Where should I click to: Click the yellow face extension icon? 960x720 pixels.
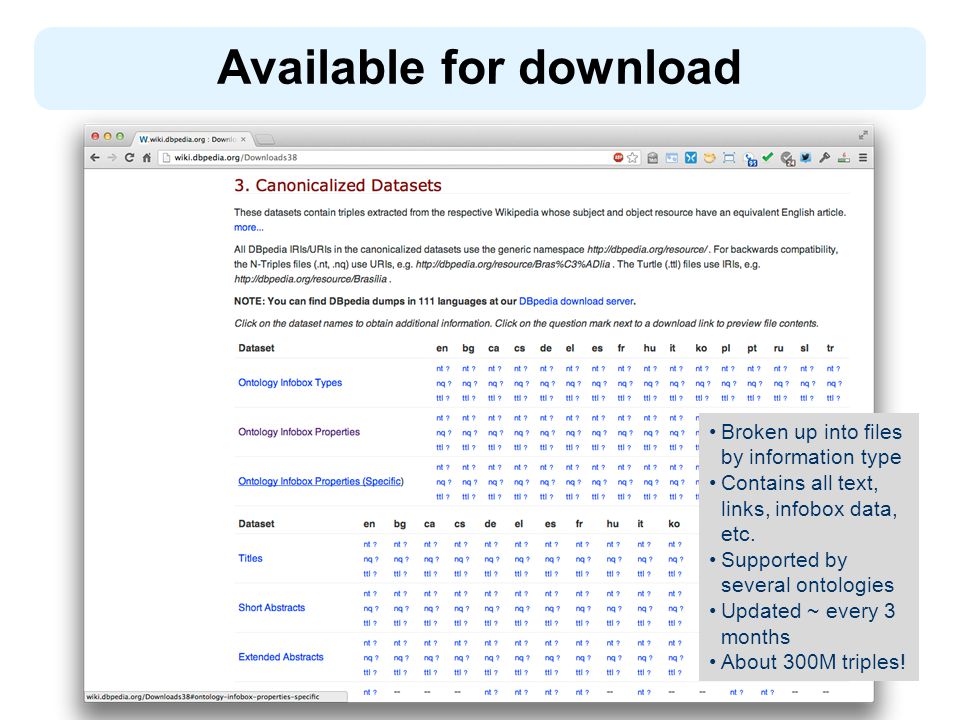709,158
